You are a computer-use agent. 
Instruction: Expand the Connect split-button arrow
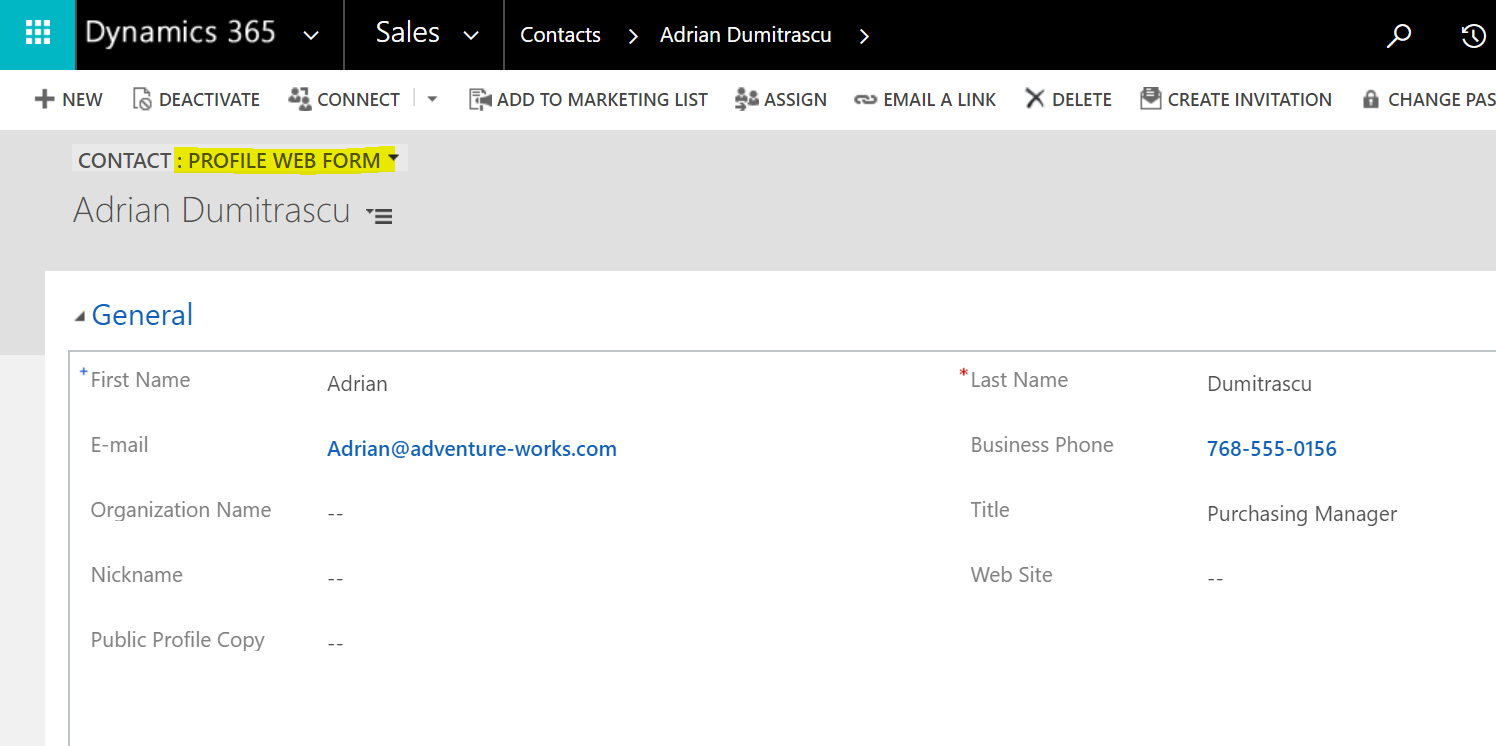point(432,99)
